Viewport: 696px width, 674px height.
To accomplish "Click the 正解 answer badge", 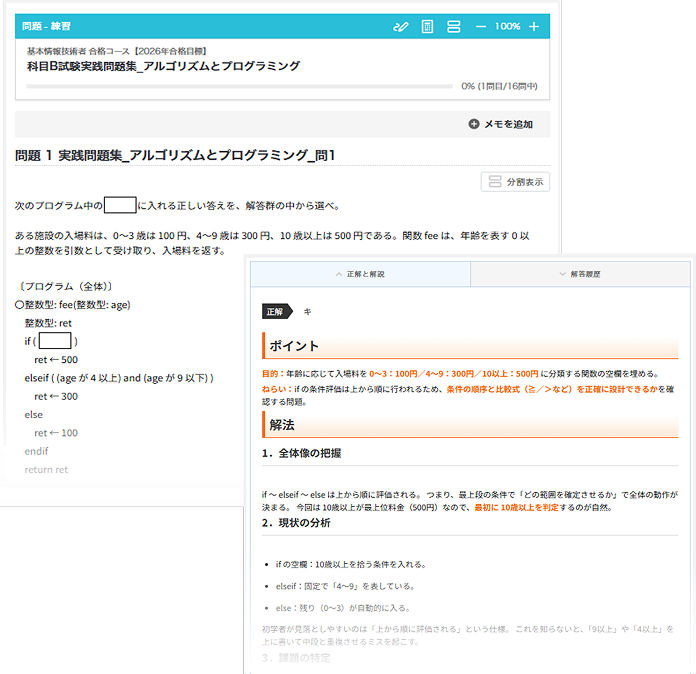I will point(276,311).
